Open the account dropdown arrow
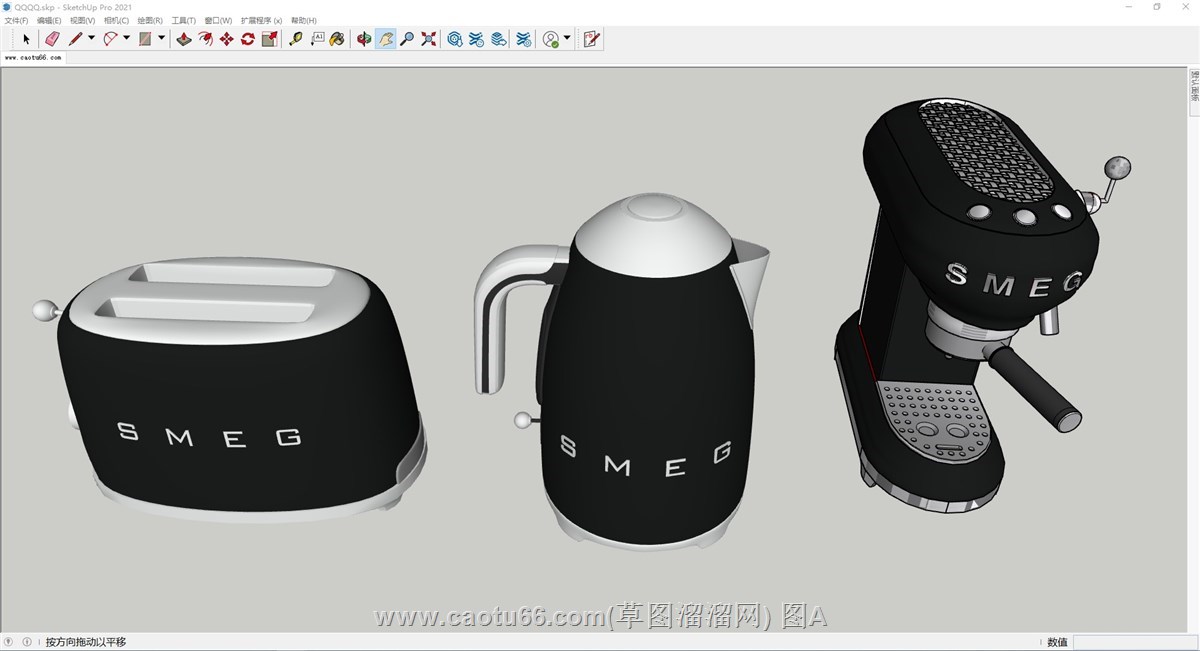This screenshot has width=1200, height=651. (x=567, y=39)
